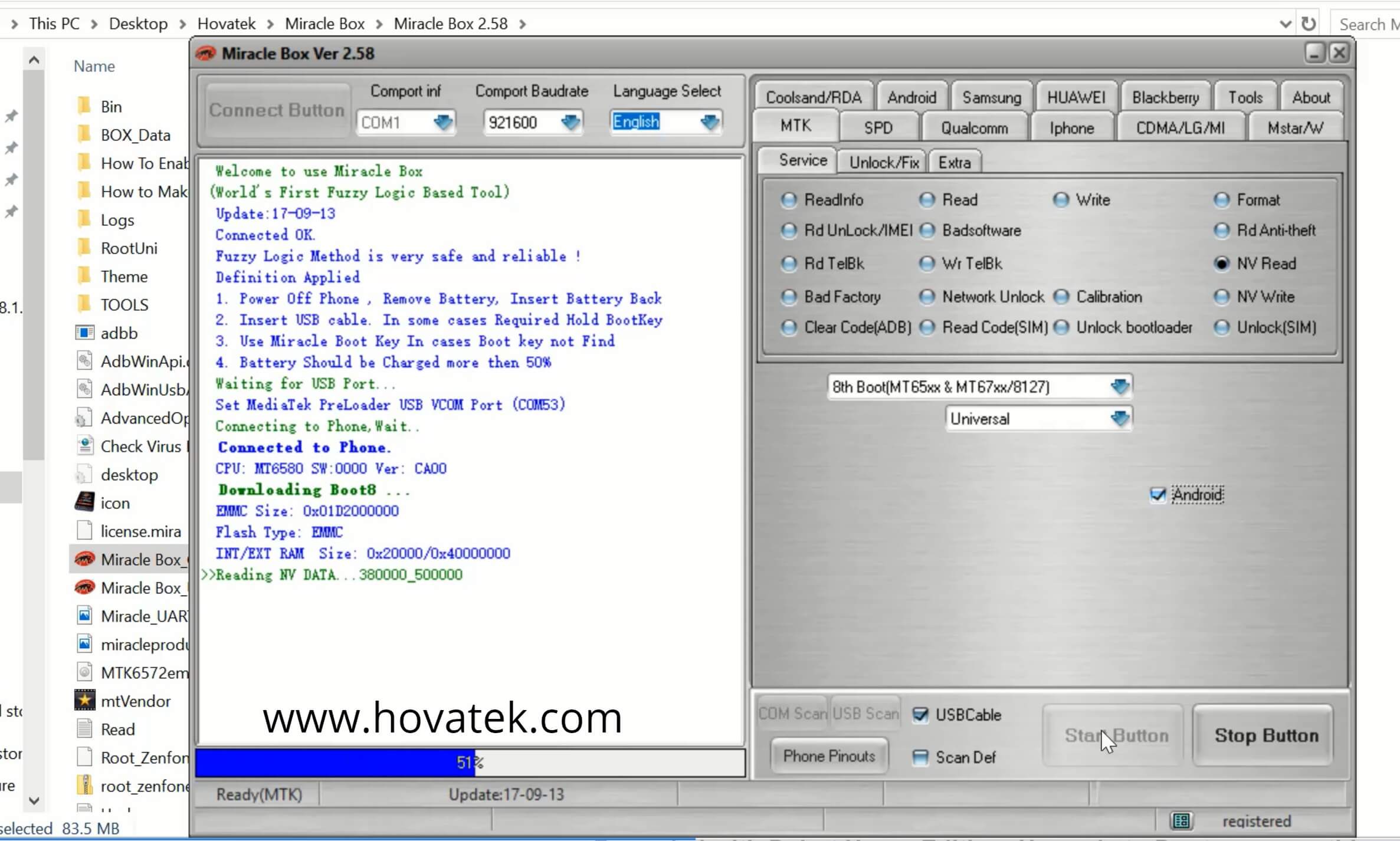The width and height of the screenshot is (1400, 841).
Task: Click the registered status icon in status bar
Action: click(x=1182, y=820)
